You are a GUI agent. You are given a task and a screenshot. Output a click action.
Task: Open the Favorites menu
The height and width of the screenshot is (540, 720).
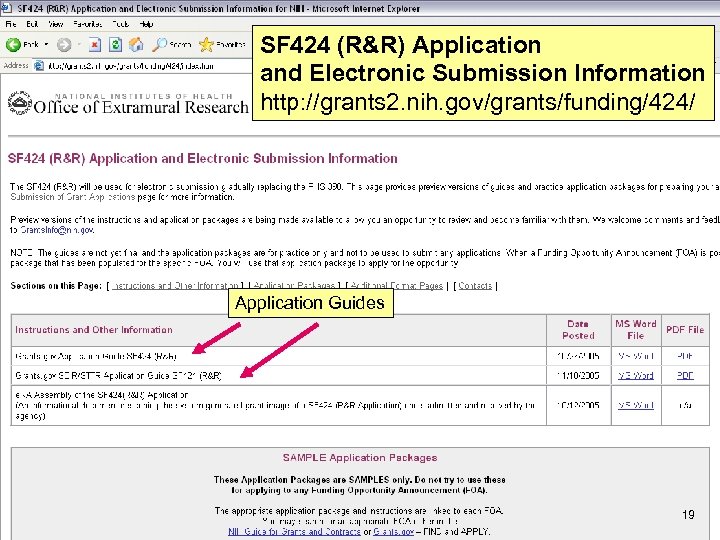pos(88,24)
